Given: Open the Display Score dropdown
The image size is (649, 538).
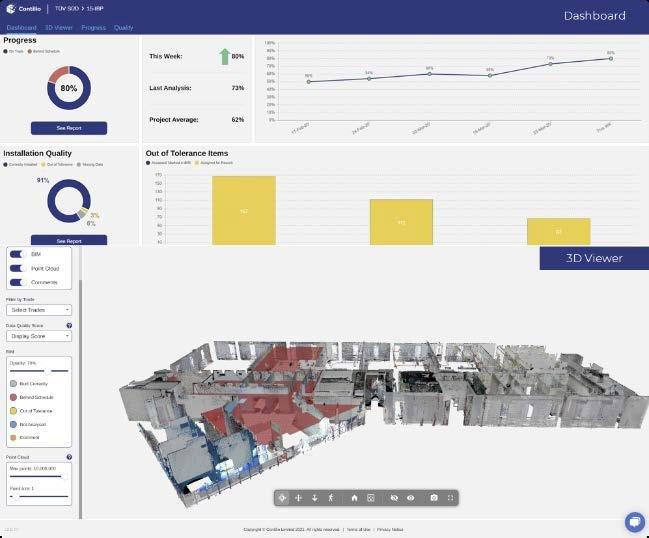Looking at the screenshot, I should tap(39, 336).
